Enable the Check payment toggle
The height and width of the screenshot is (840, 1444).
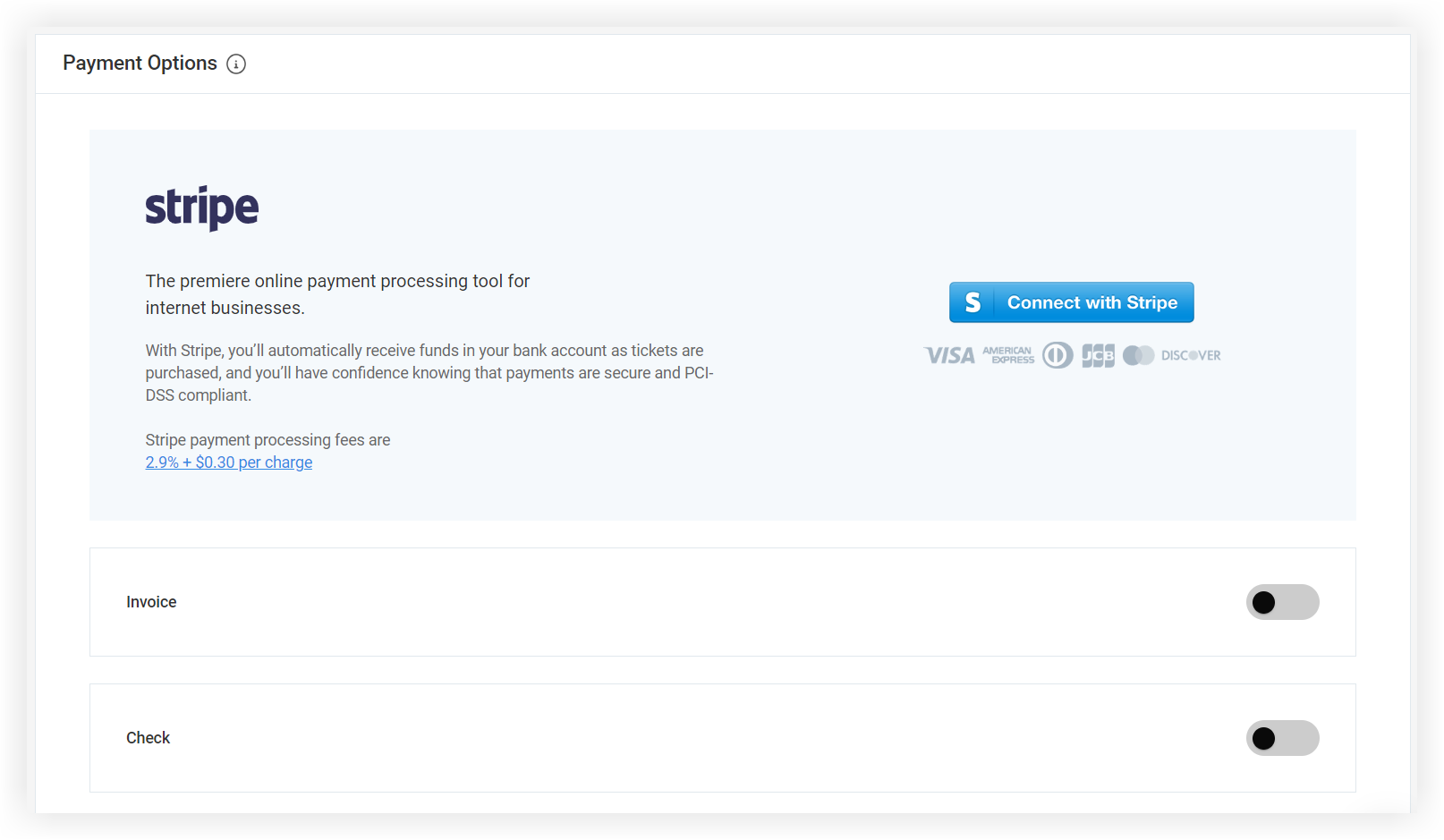pos(1282,738)
